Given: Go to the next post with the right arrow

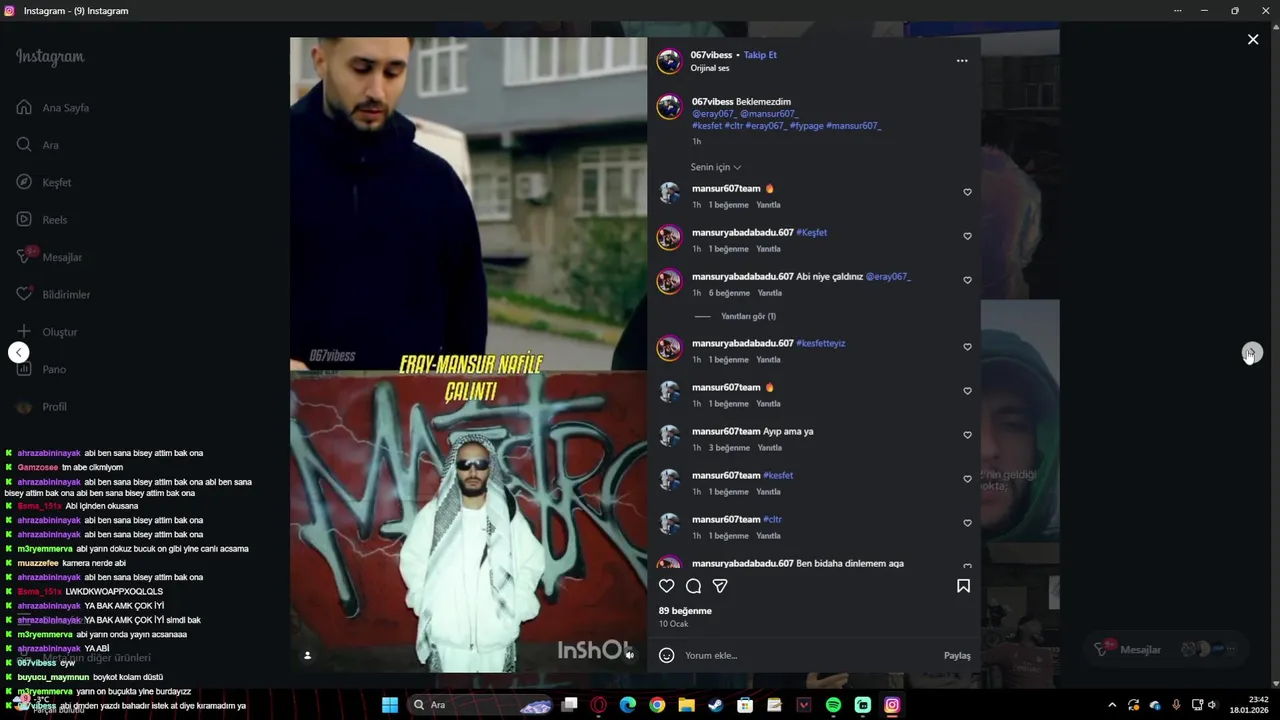Looking at the screenshot, I should [x=1252, y=353].
